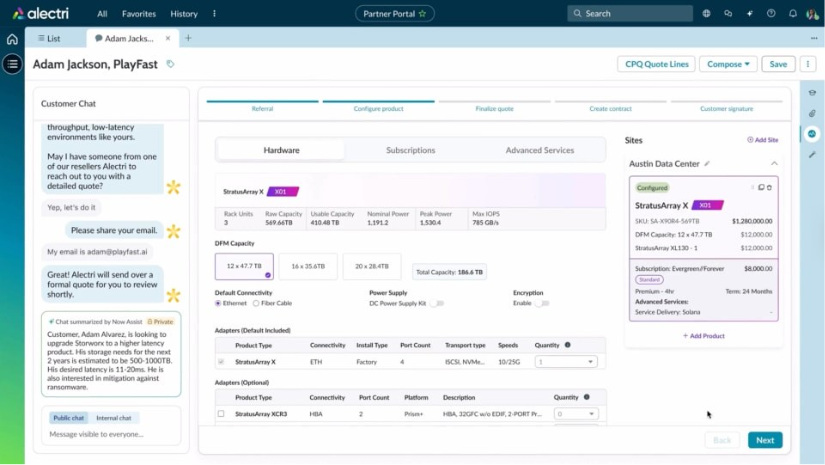Click Add Product link
The height and width of the screenshot is (465, 825).
point(703,336)
